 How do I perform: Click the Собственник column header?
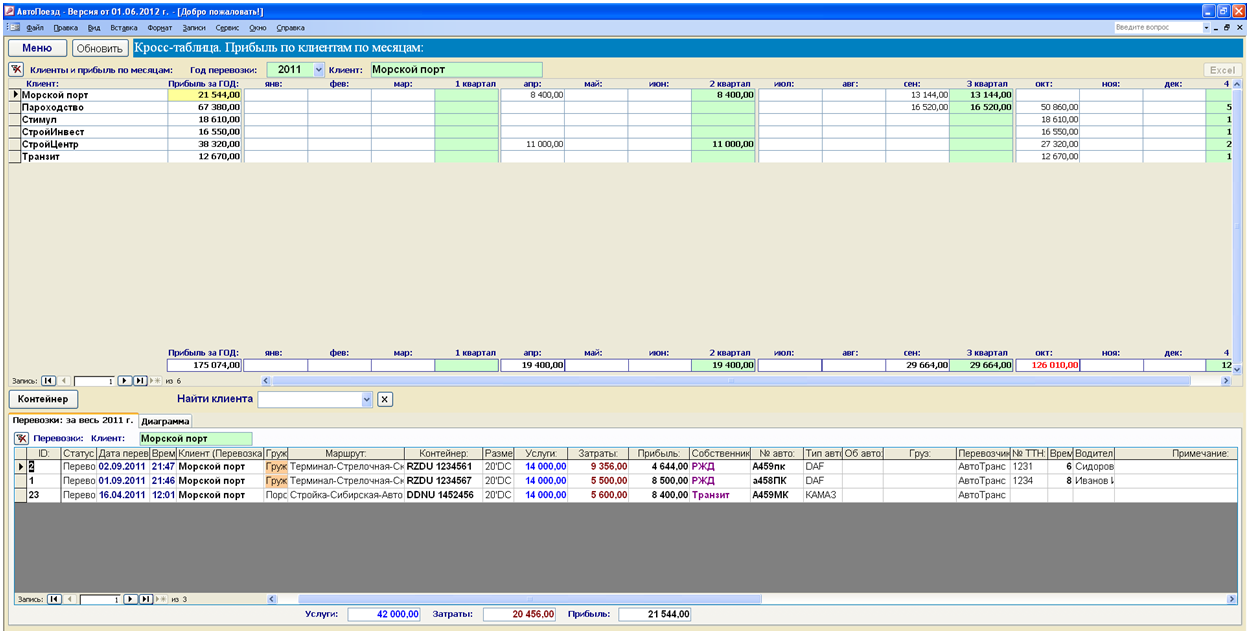720,454
